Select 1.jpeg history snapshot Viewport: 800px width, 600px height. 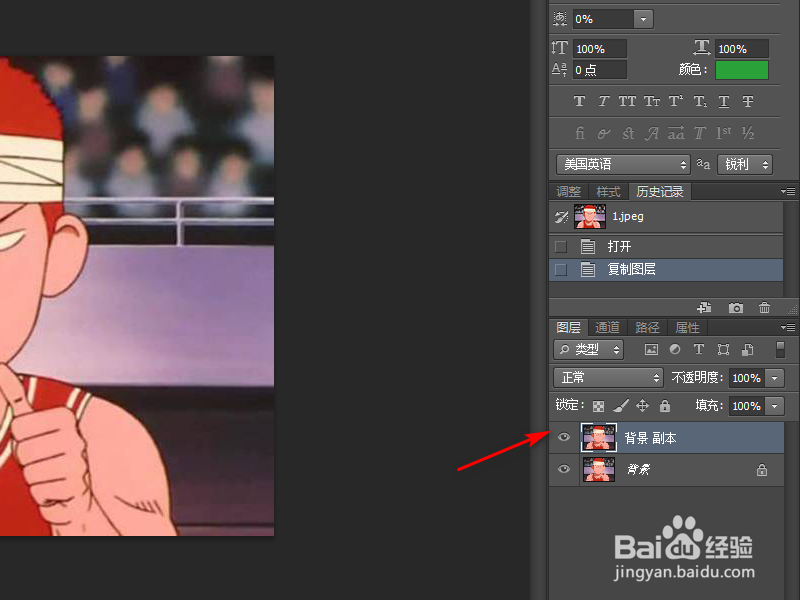point(666,217)
